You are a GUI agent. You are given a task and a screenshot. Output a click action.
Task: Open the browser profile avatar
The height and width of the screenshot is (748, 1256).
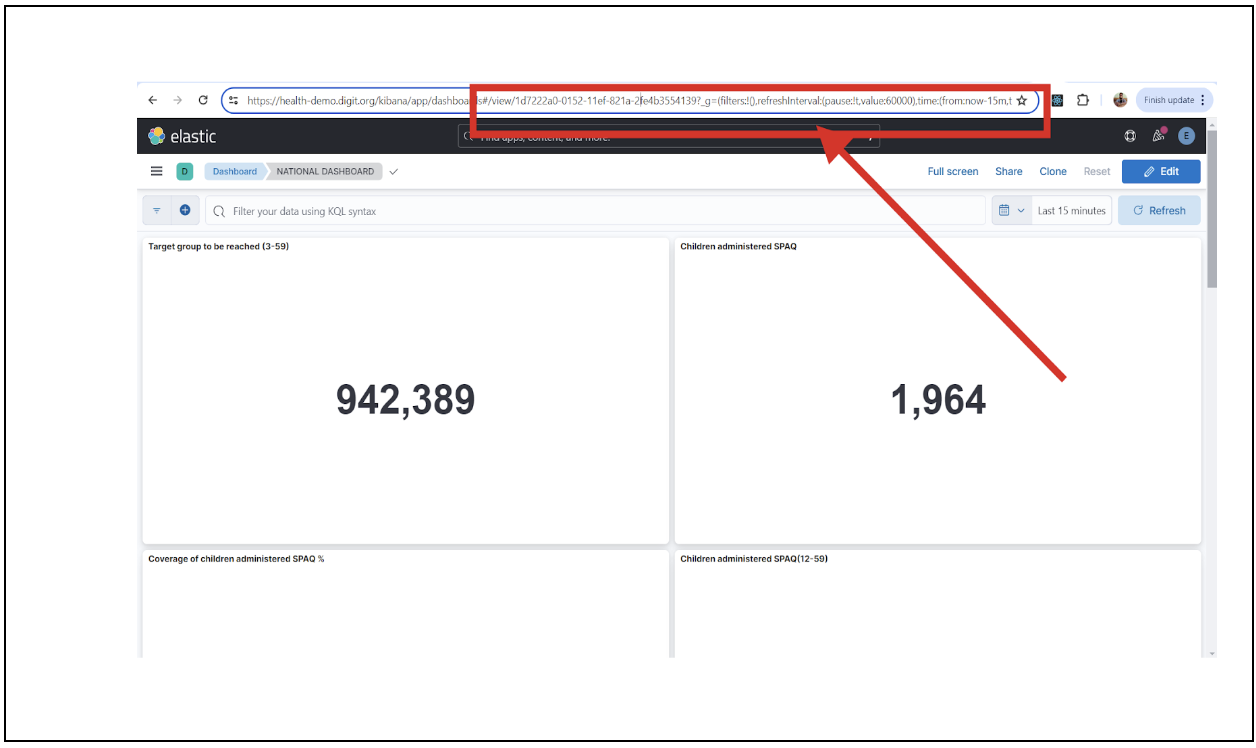1120,100
